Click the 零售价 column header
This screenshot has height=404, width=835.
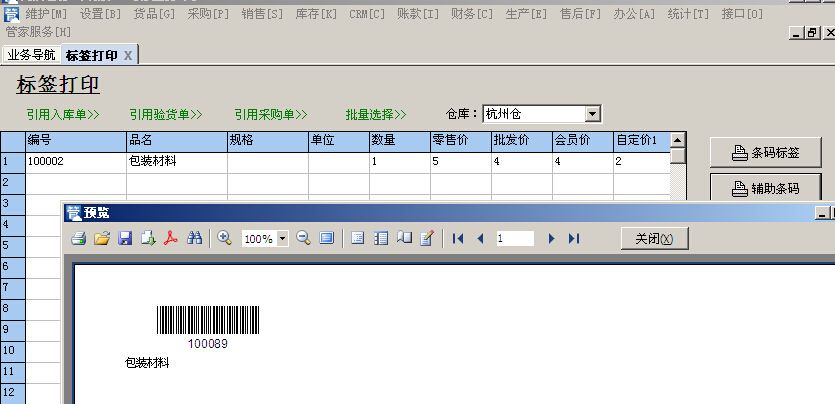click(x=461, y=141)
